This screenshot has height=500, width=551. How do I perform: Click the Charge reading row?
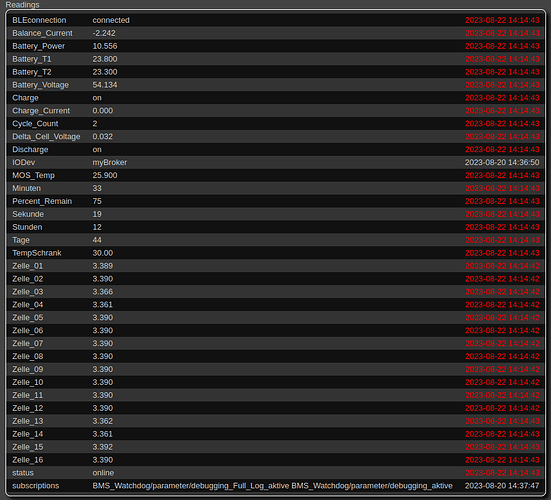276,98
